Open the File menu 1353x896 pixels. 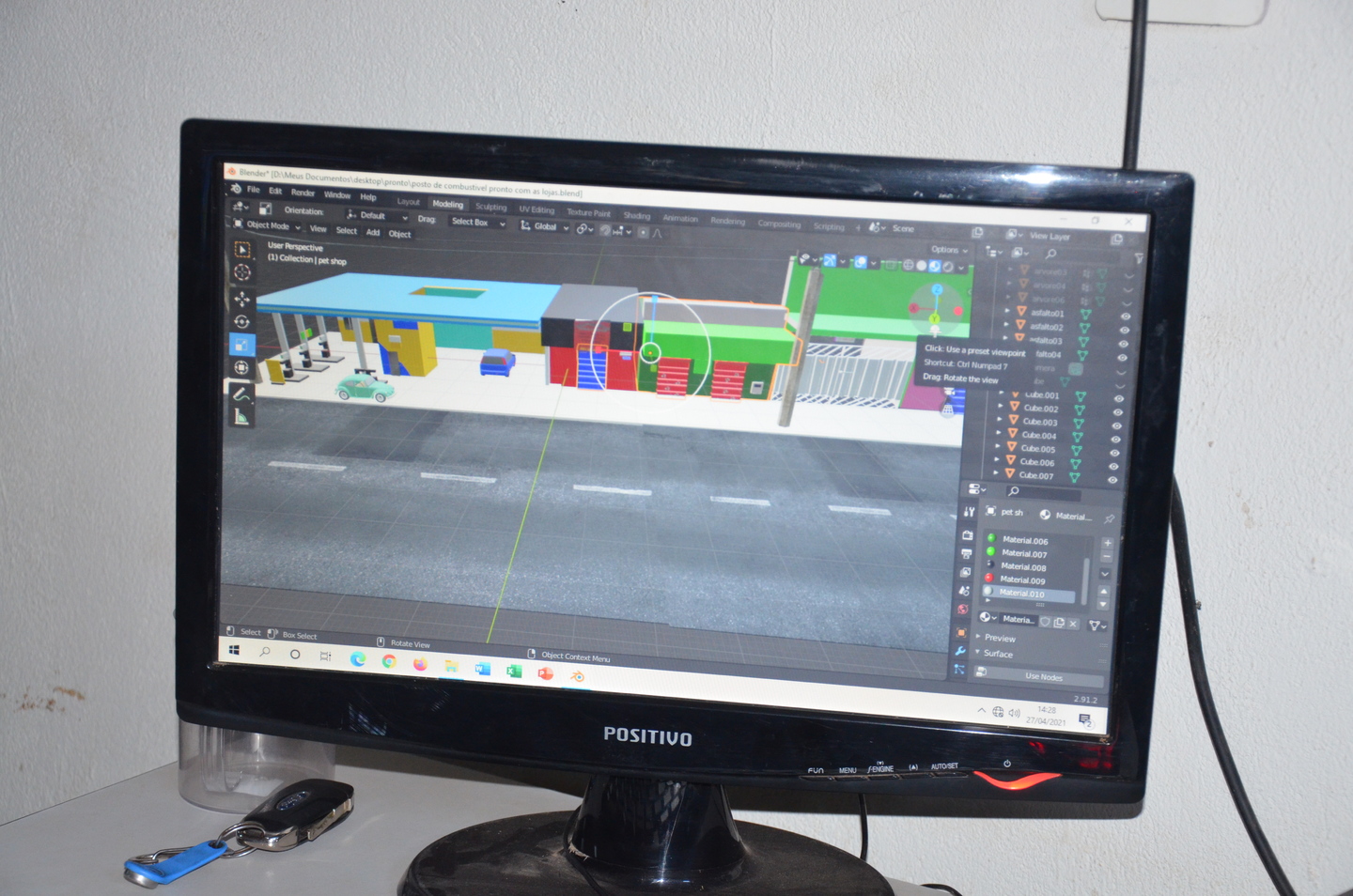253,190
